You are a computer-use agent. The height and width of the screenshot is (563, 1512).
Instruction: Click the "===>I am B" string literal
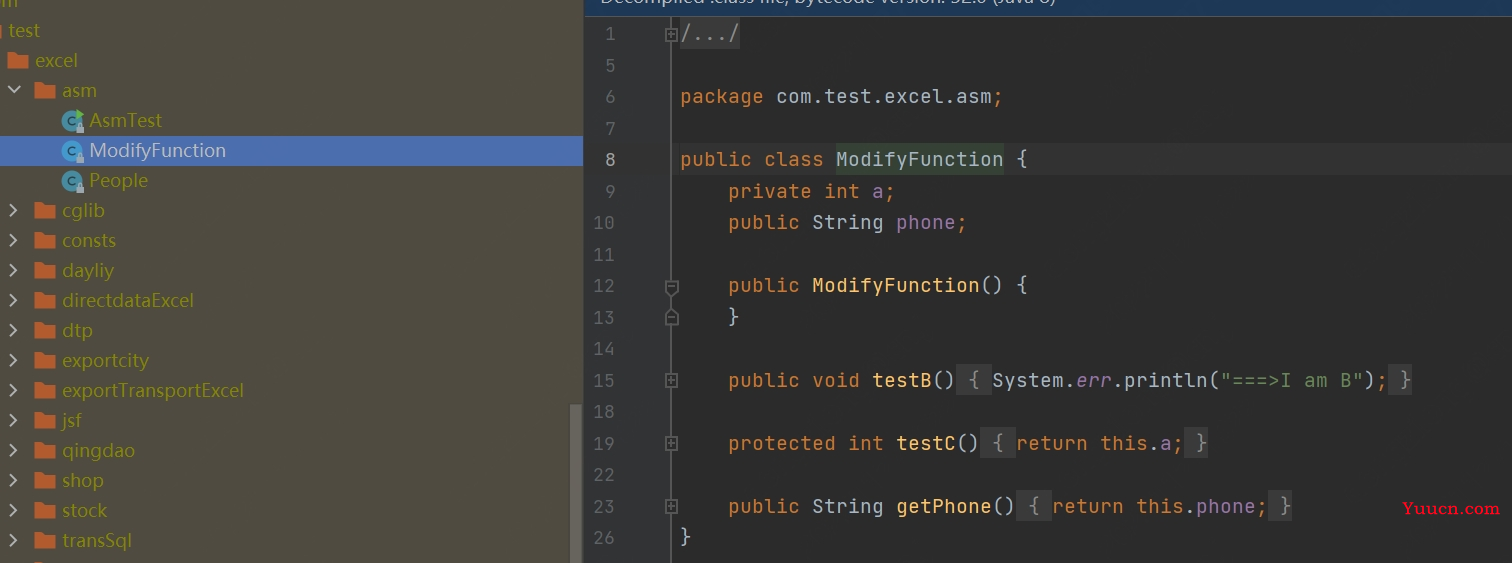click(x=1291, y=380)
